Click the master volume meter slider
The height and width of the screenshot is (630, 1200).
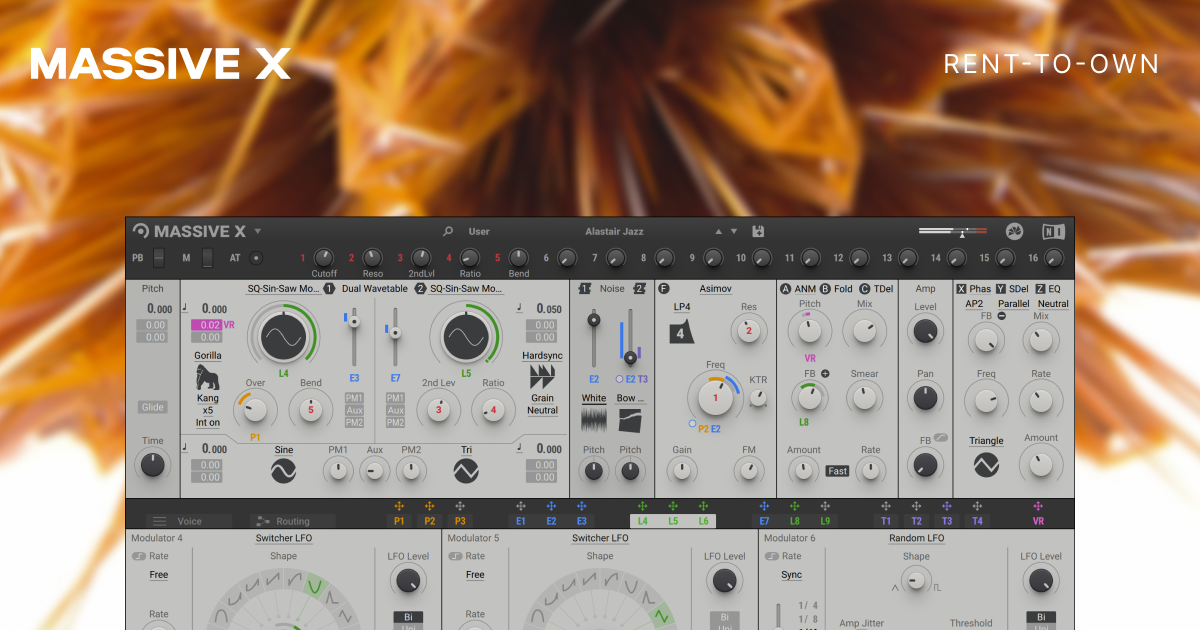coord(951,232)
